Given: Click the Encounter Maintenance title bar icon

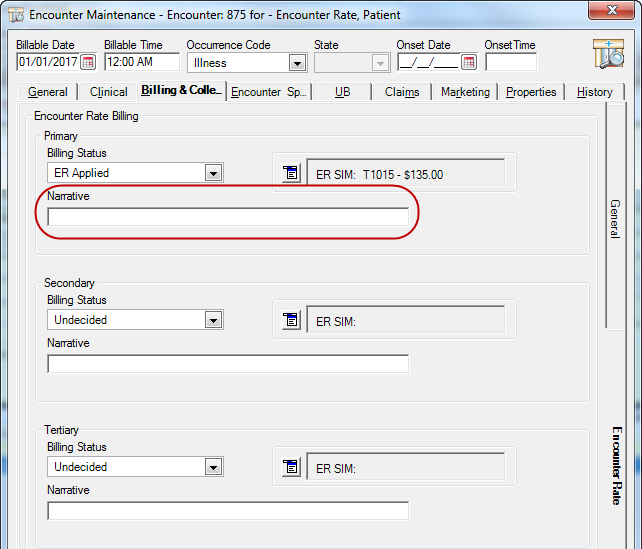Looking at the screenshot, I should (x=16, y=15).
